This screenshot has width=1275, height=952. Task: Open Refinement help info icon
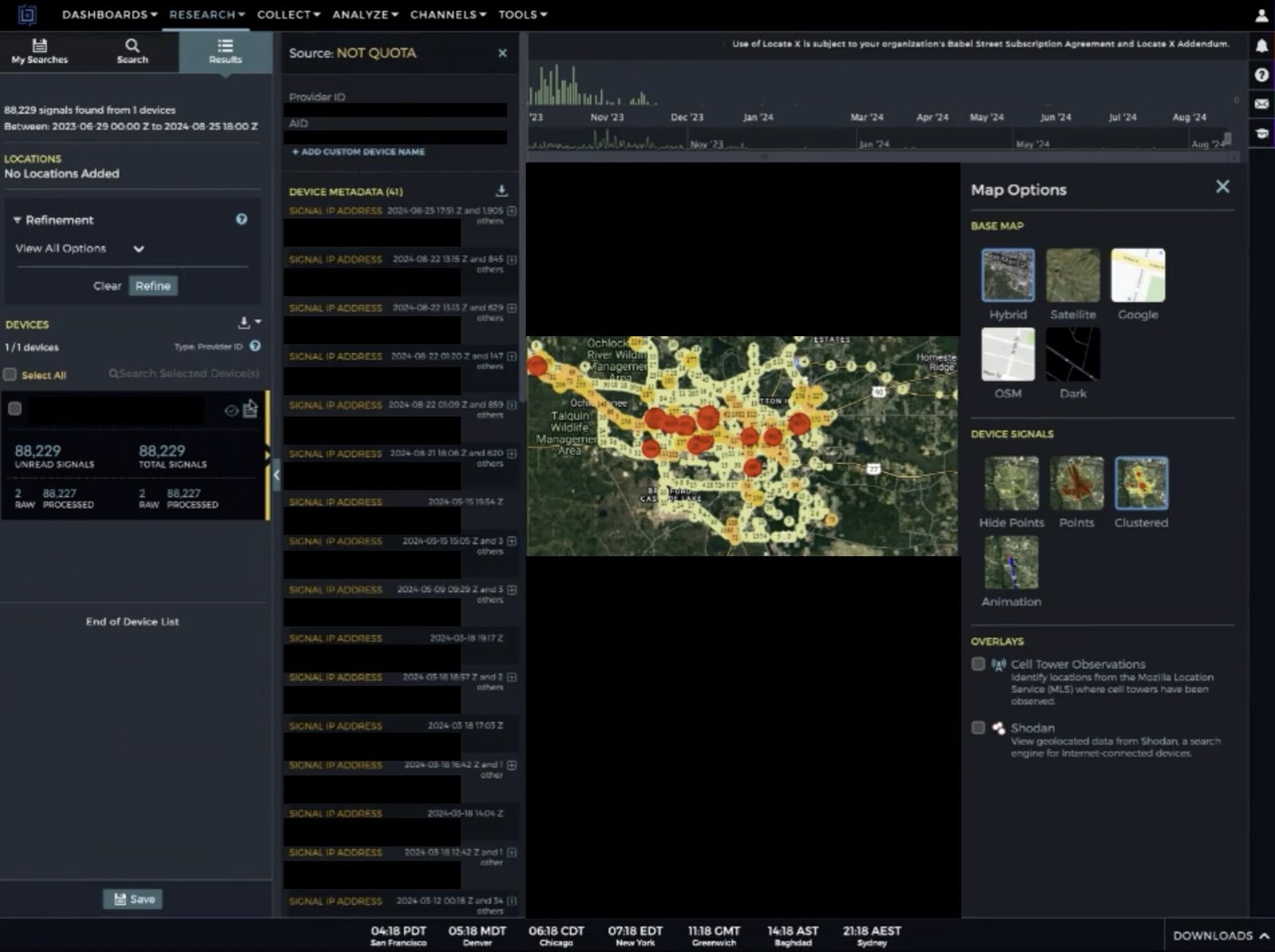241,220
